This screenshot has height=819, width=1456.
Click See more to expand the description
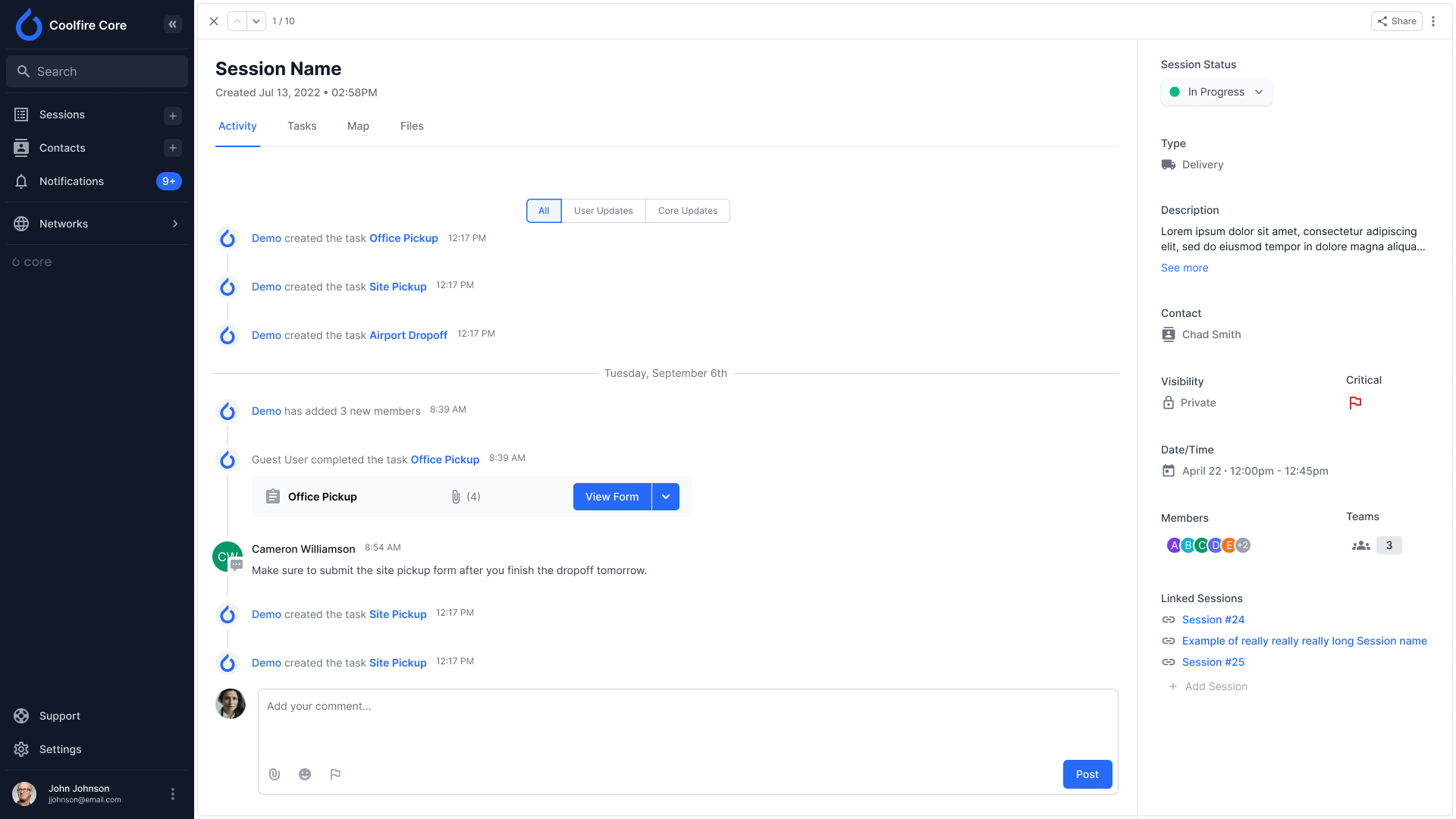coord(1184,268)
